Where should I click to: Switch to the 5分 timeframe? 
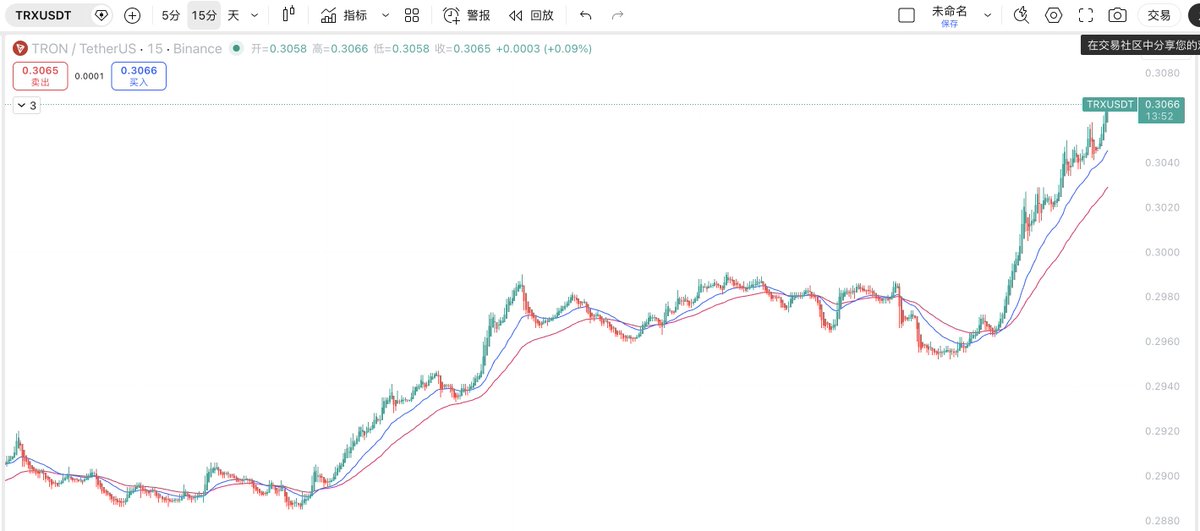[x=171, y=16]
